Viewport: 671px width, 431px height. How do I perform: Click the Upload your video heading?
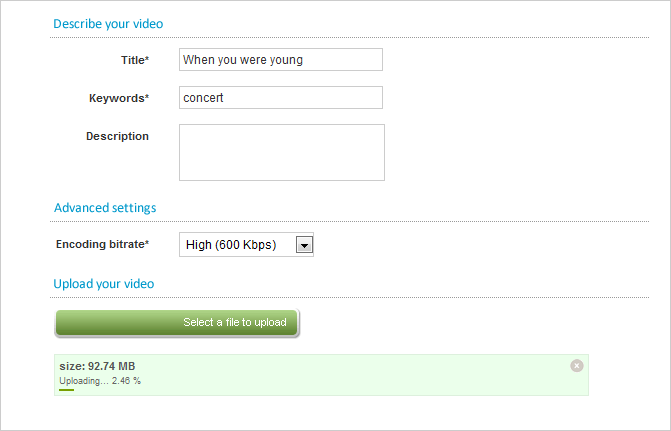(104, 284)
